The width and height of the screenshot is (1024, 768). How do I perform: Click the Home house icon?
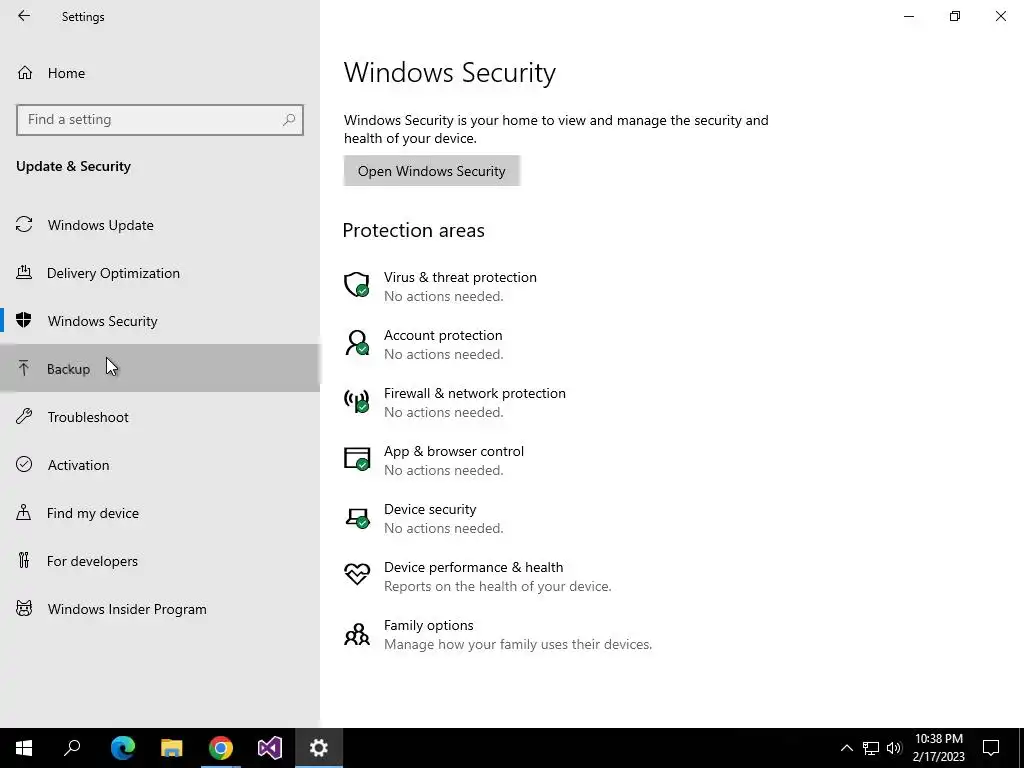pos(25,72)
